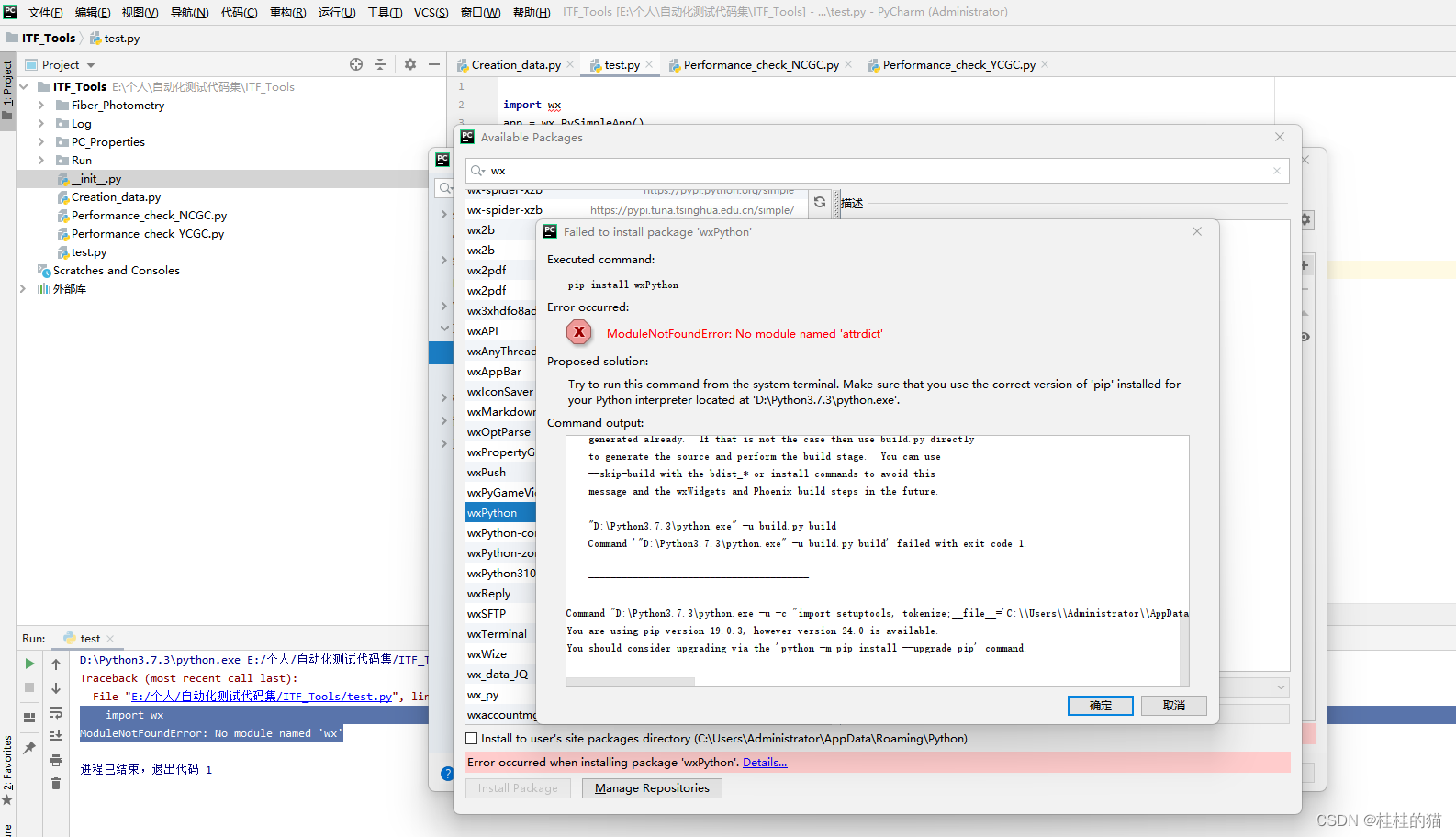1456x837 pixels.
Task: Click the locate/scroll-from-source target icon in Project panel
Action: coord(356,64)
